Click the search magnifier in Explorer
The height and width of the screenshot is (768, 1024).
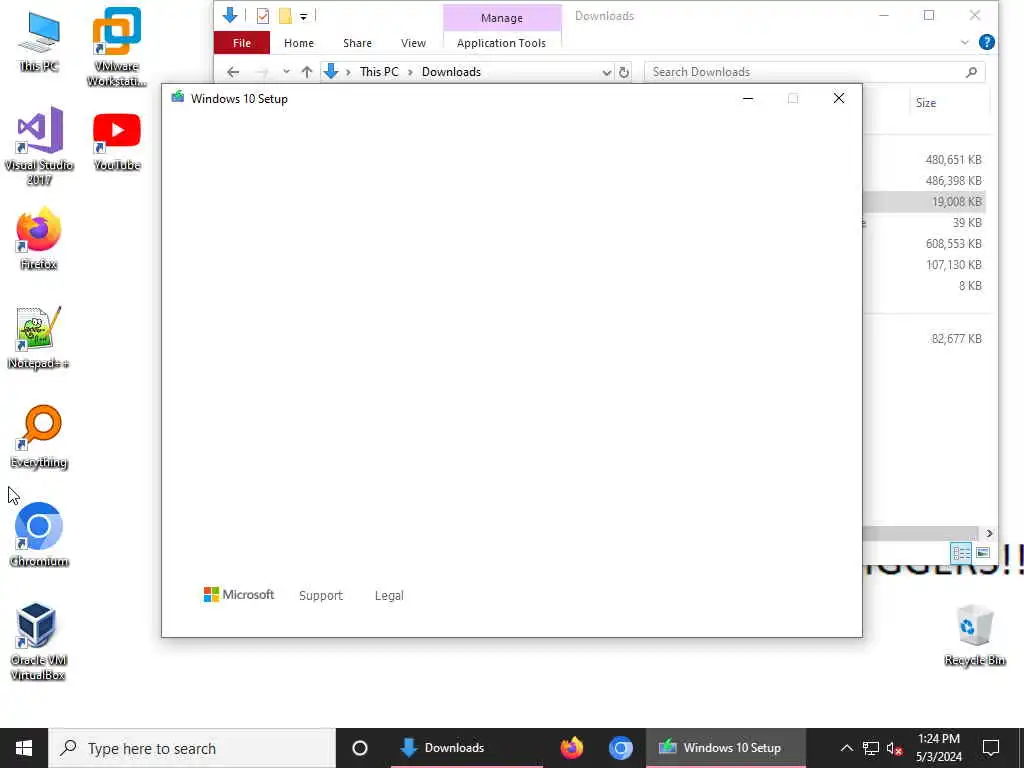972,72
